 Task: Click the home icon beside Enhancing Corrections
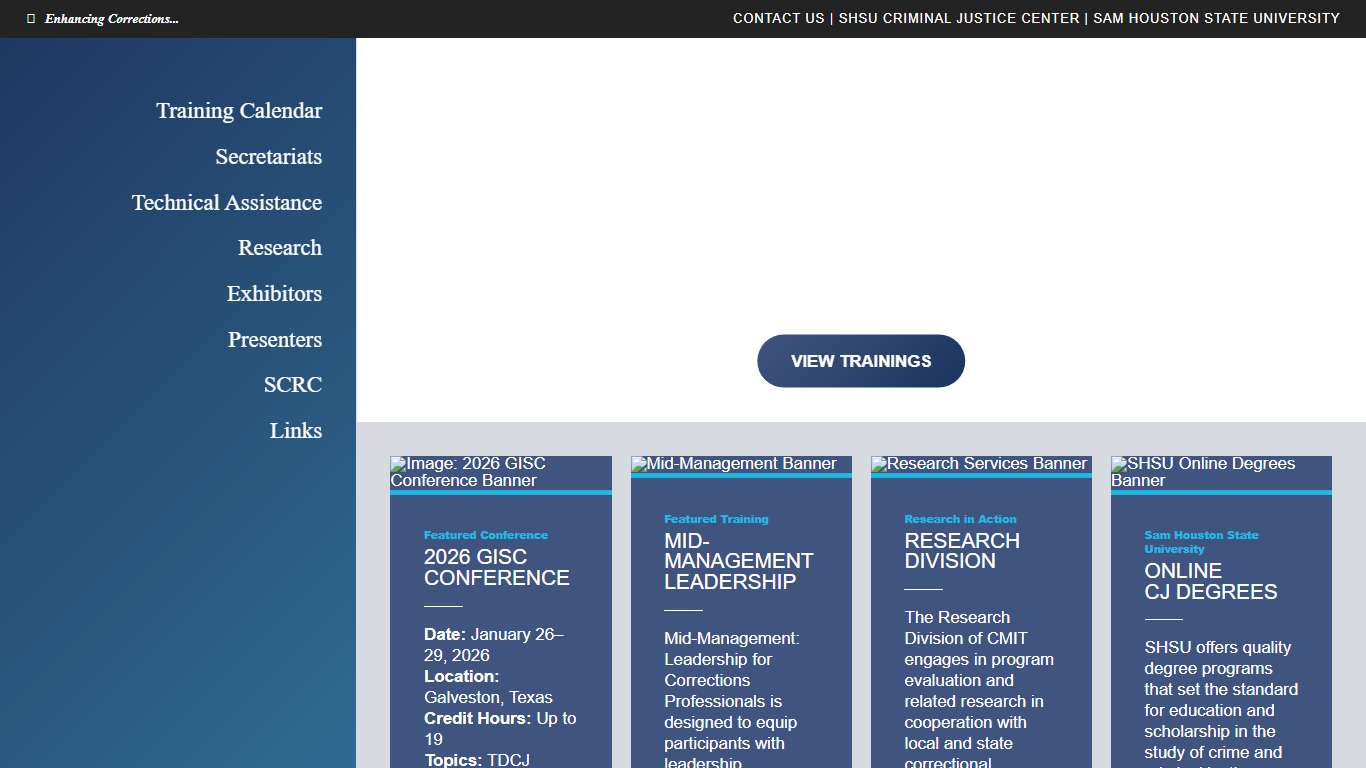[31, 17]
